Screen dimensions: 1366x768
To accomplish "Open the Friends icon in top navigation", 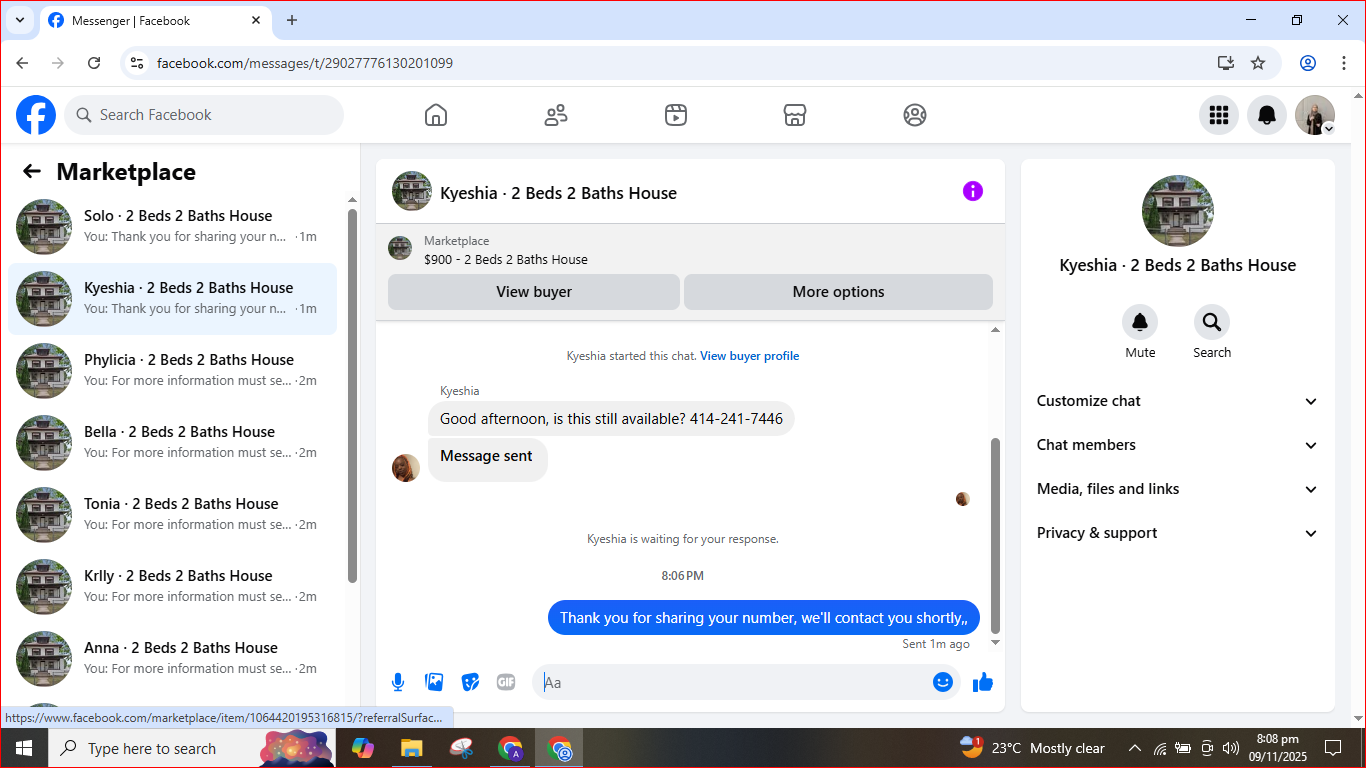I will coord(556,115).
